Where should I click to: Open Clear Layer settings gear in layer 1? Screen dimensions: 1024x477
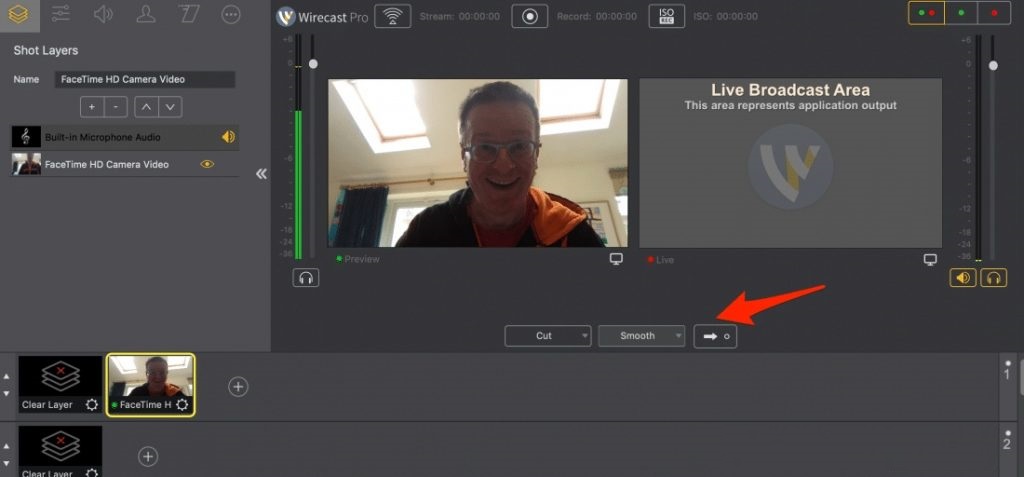coord(92,404)
